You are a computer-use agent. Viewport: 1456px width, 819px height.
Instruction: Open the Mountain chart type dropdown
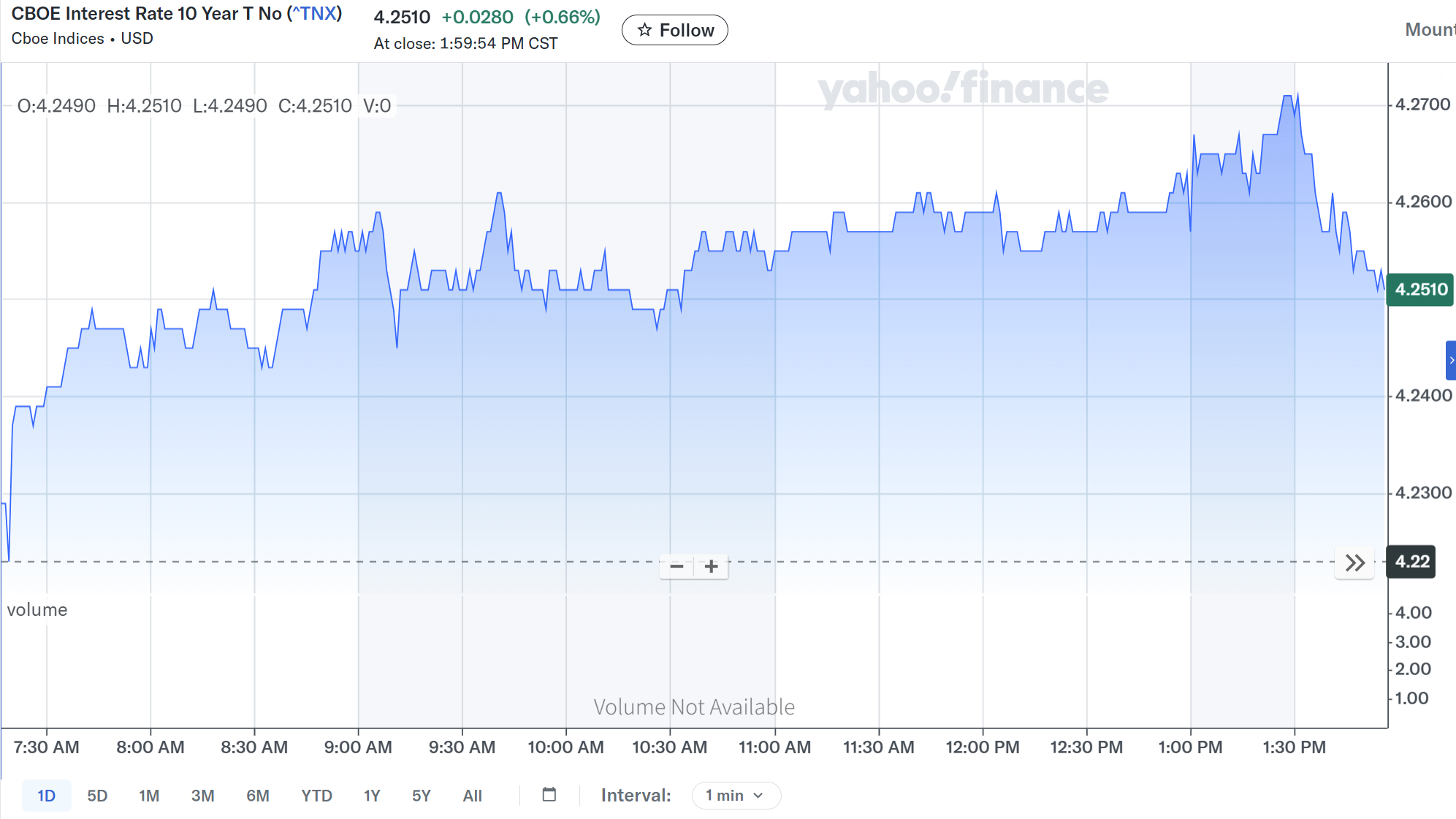point(1430,30)
